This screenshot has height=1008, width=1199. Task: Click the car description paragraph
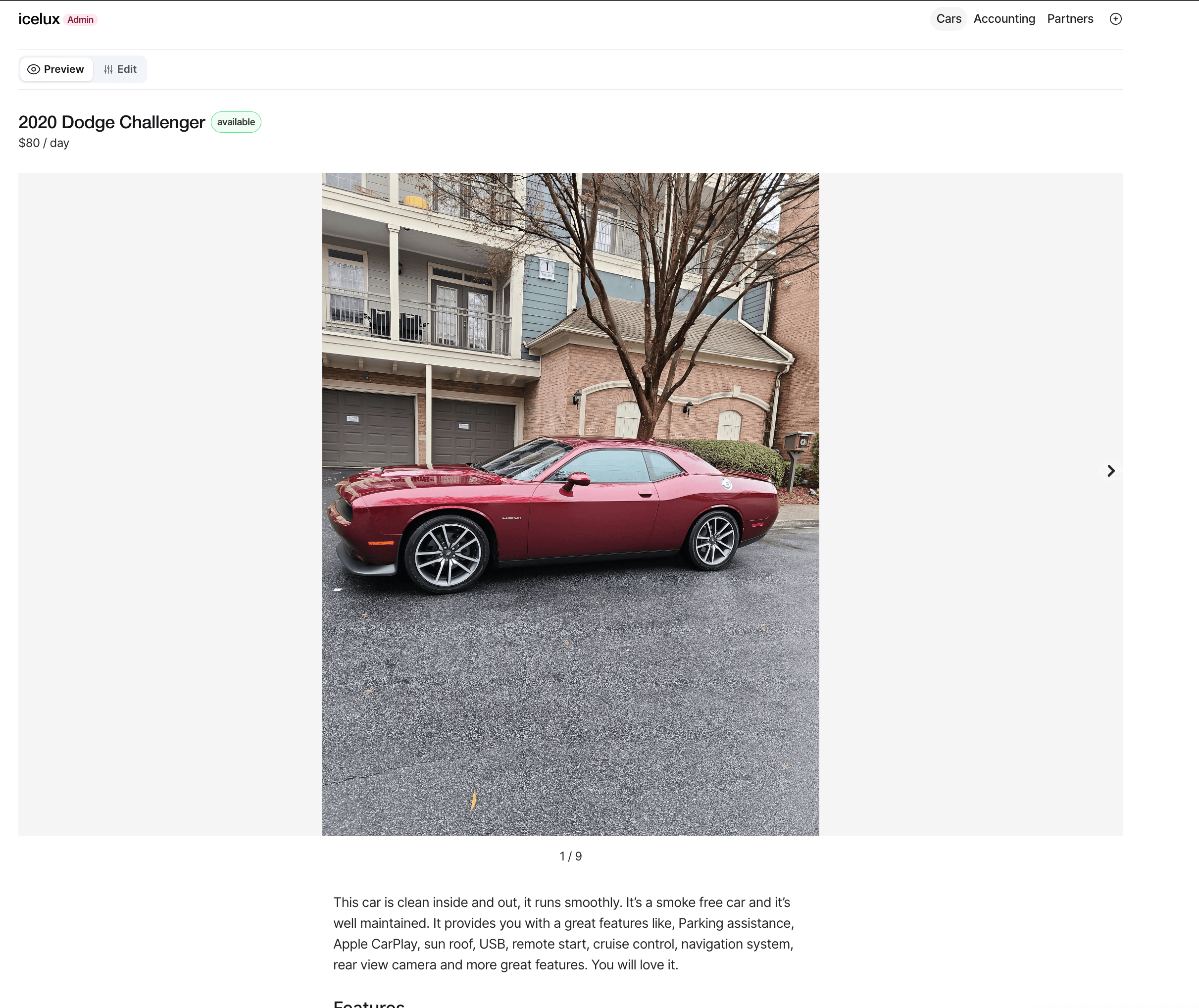(563, 933)
